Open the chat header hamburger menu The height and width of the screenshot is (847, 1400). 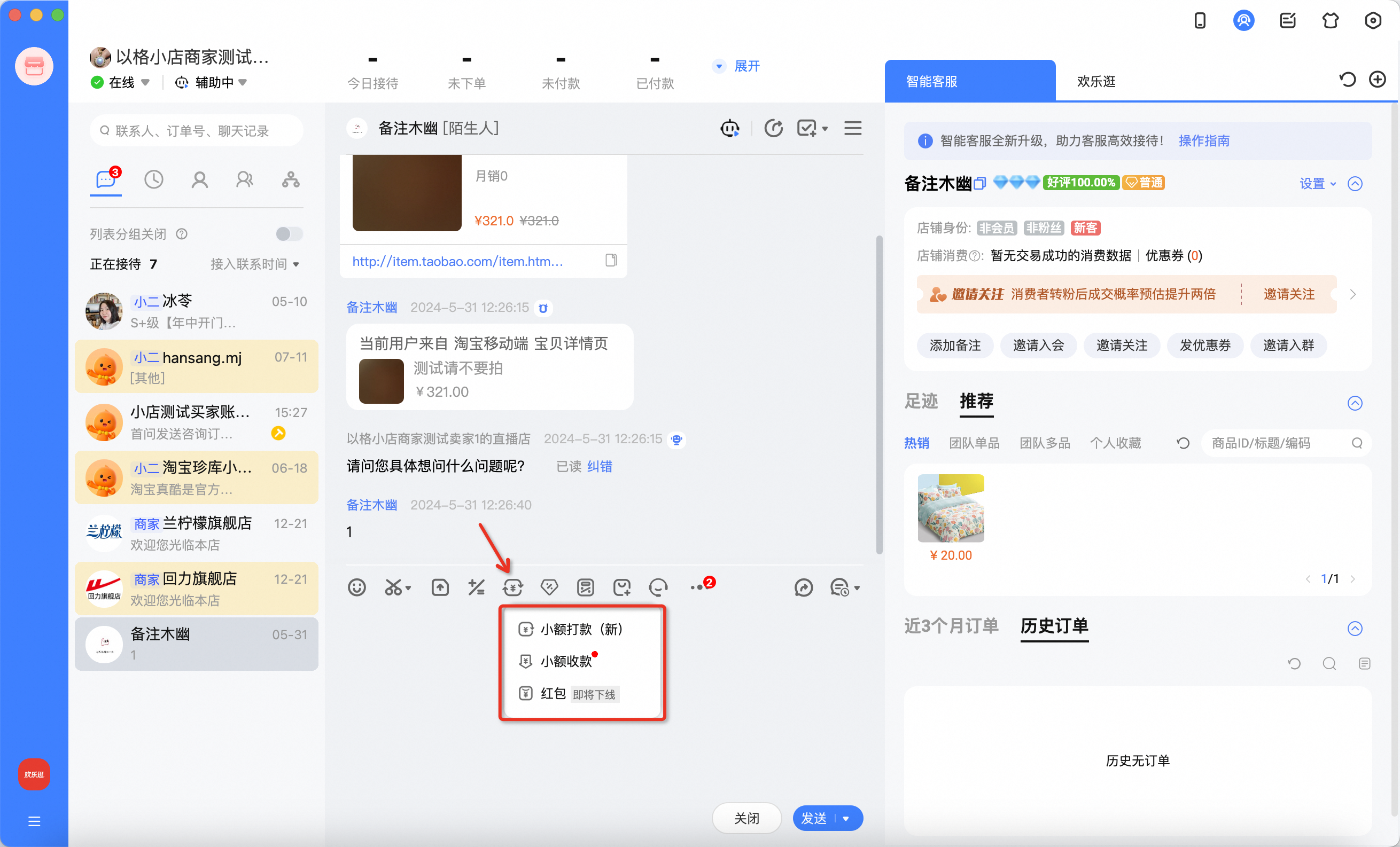click(853, 128)
